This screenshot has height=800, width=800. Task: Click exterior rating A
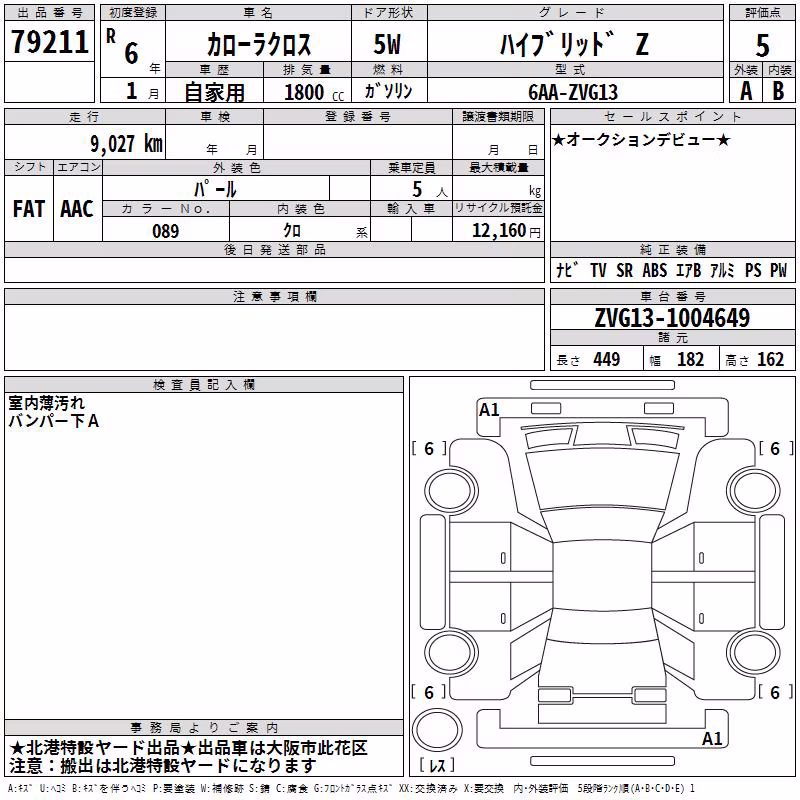(746, 91)
